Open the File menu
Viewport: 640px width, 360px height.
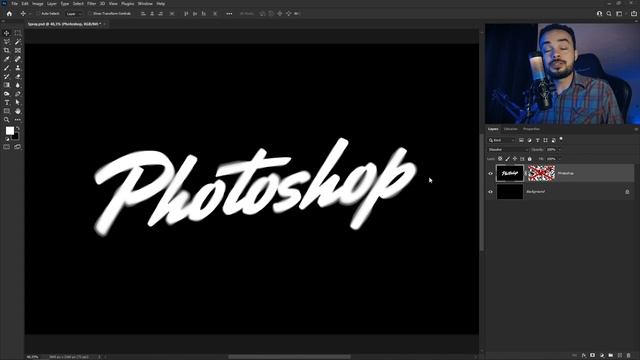coord(14,4)
